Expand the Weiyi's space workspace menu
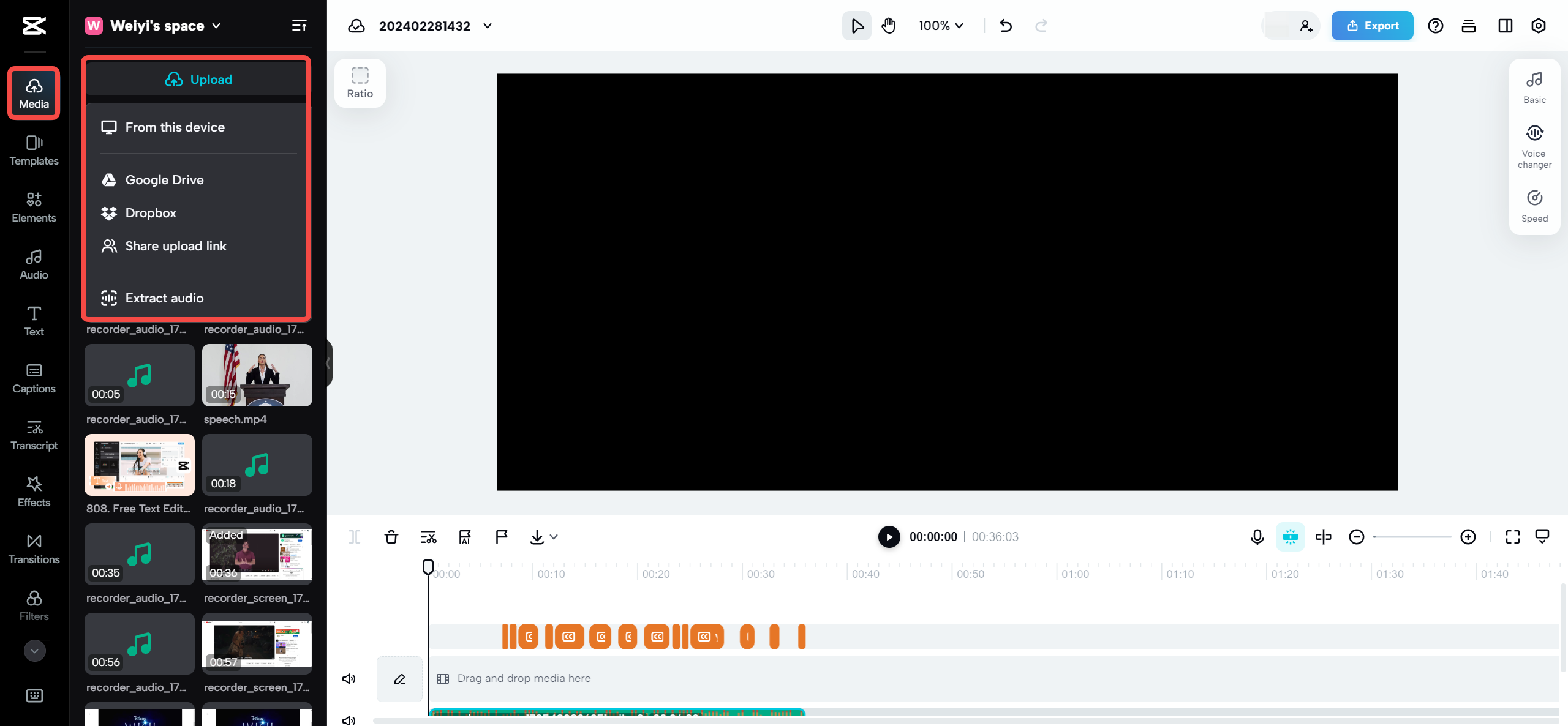Image resolution: width=1568 pixels, height=726 pixels. pyautogui.click(x=215, y=26)
